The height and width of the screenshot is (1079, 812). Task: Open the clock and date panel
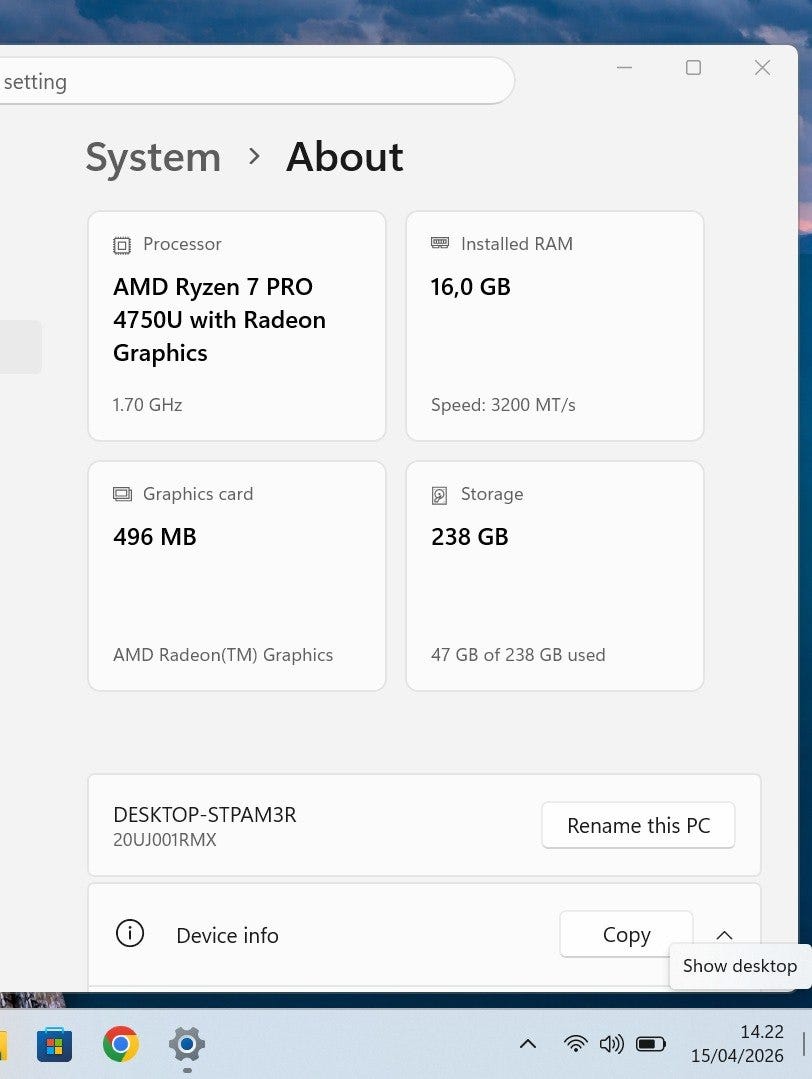(x=737, y=1044)
